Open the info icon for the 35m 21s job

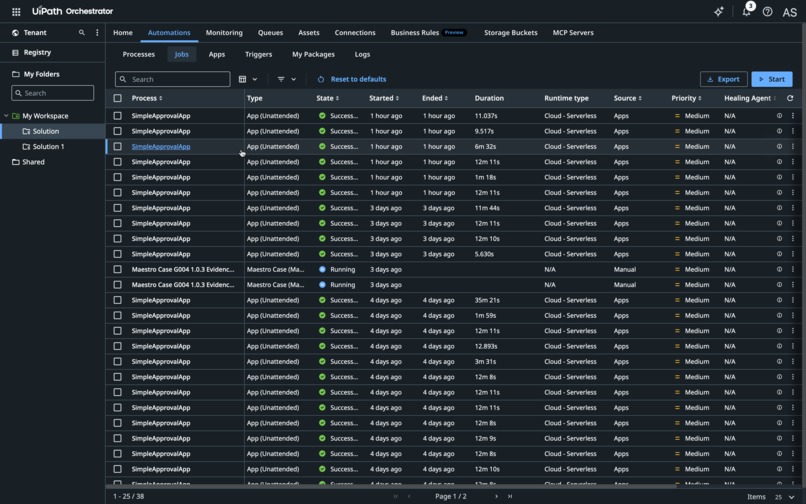pyautogui.click(x=779, y=300)
